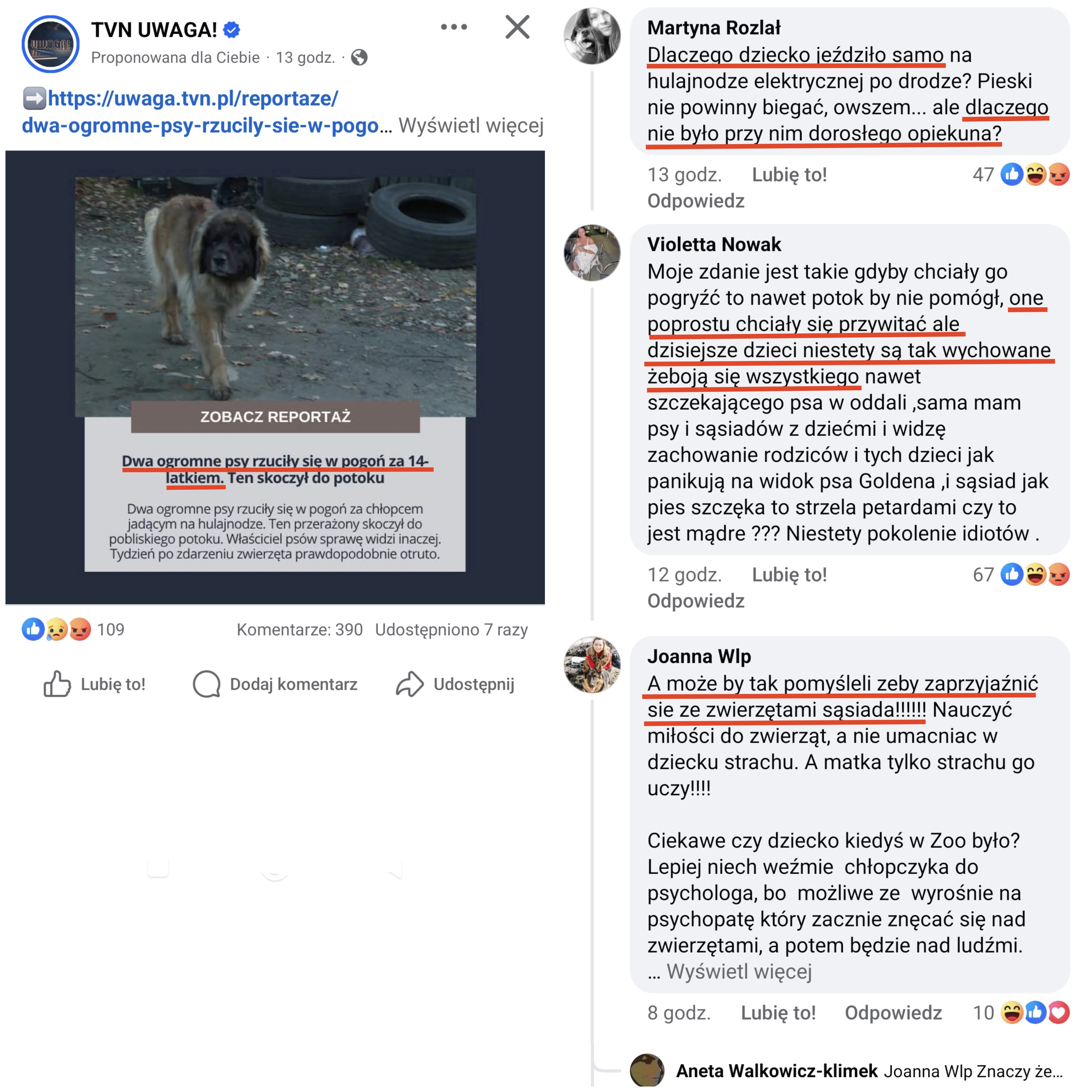
Task: View reactions on Martyna Rozlał's comment
Action: 1021,174
